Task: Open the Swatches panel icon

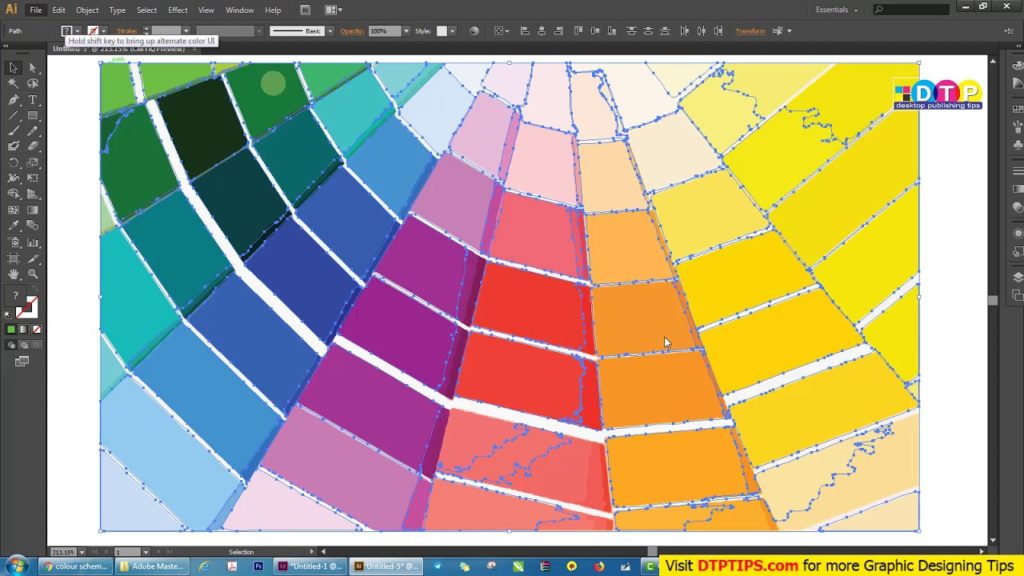Action: (1018, 108)
